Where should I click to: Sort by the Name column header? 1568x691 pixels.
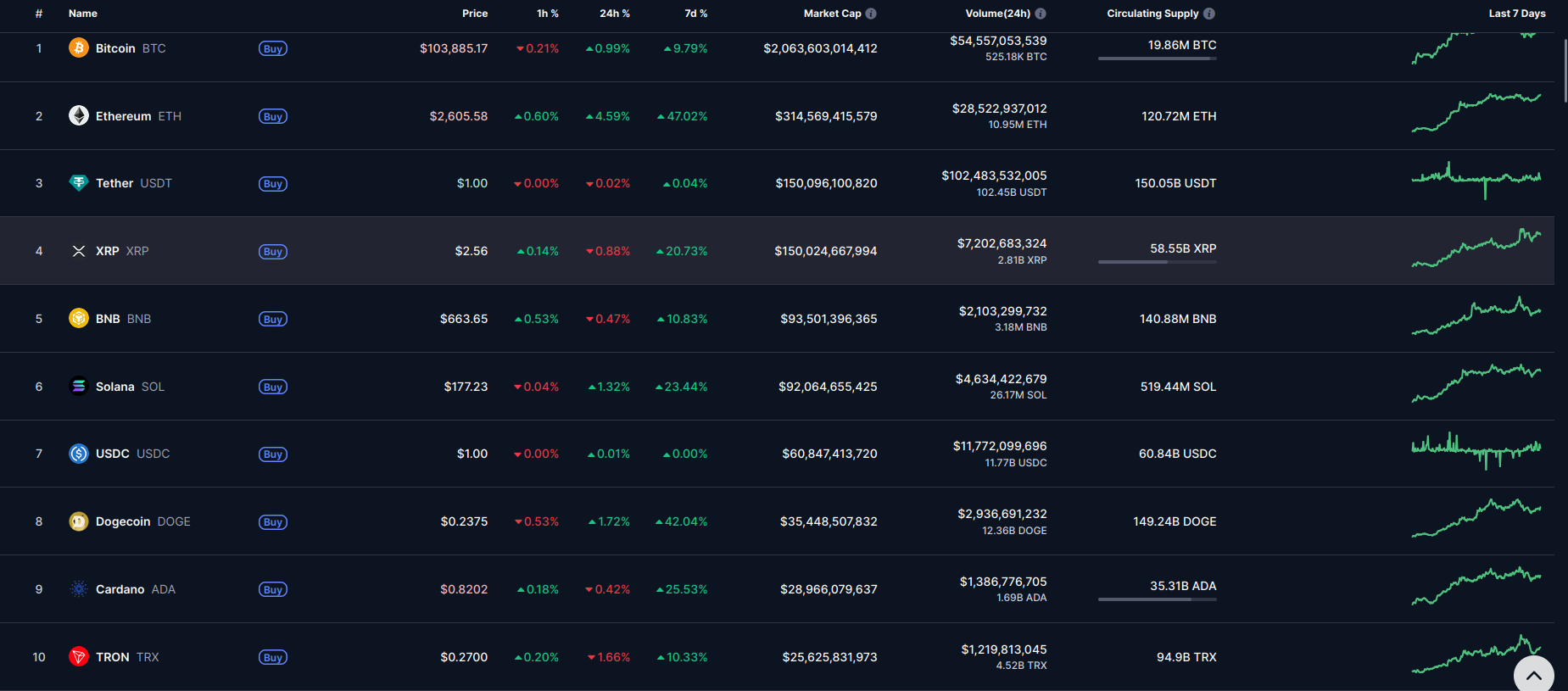pyautogui.click(x=83, y=14)
